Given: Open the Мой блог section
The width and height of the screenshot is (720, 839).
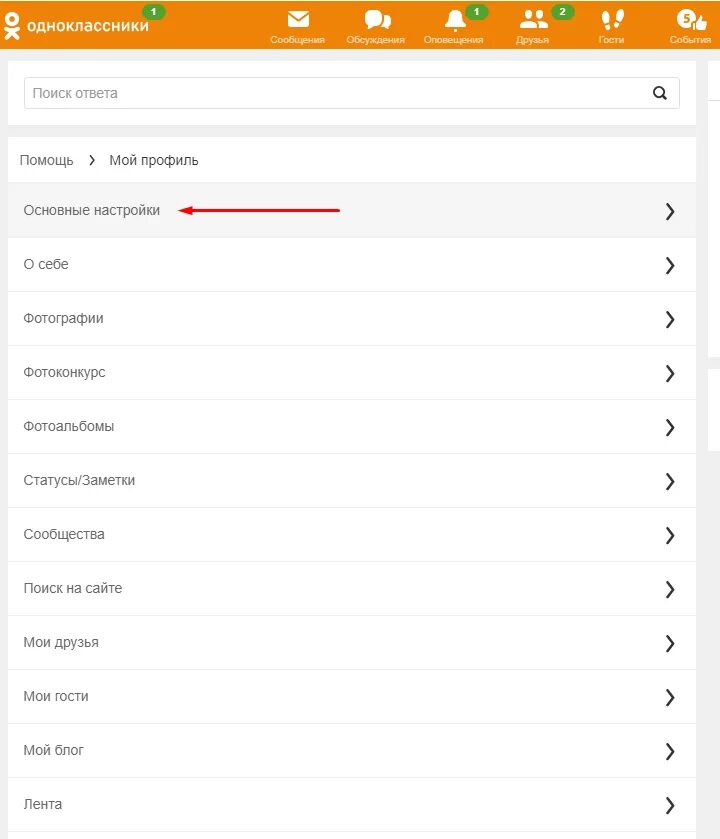Looking at the screenshot, I should (54, 751).
